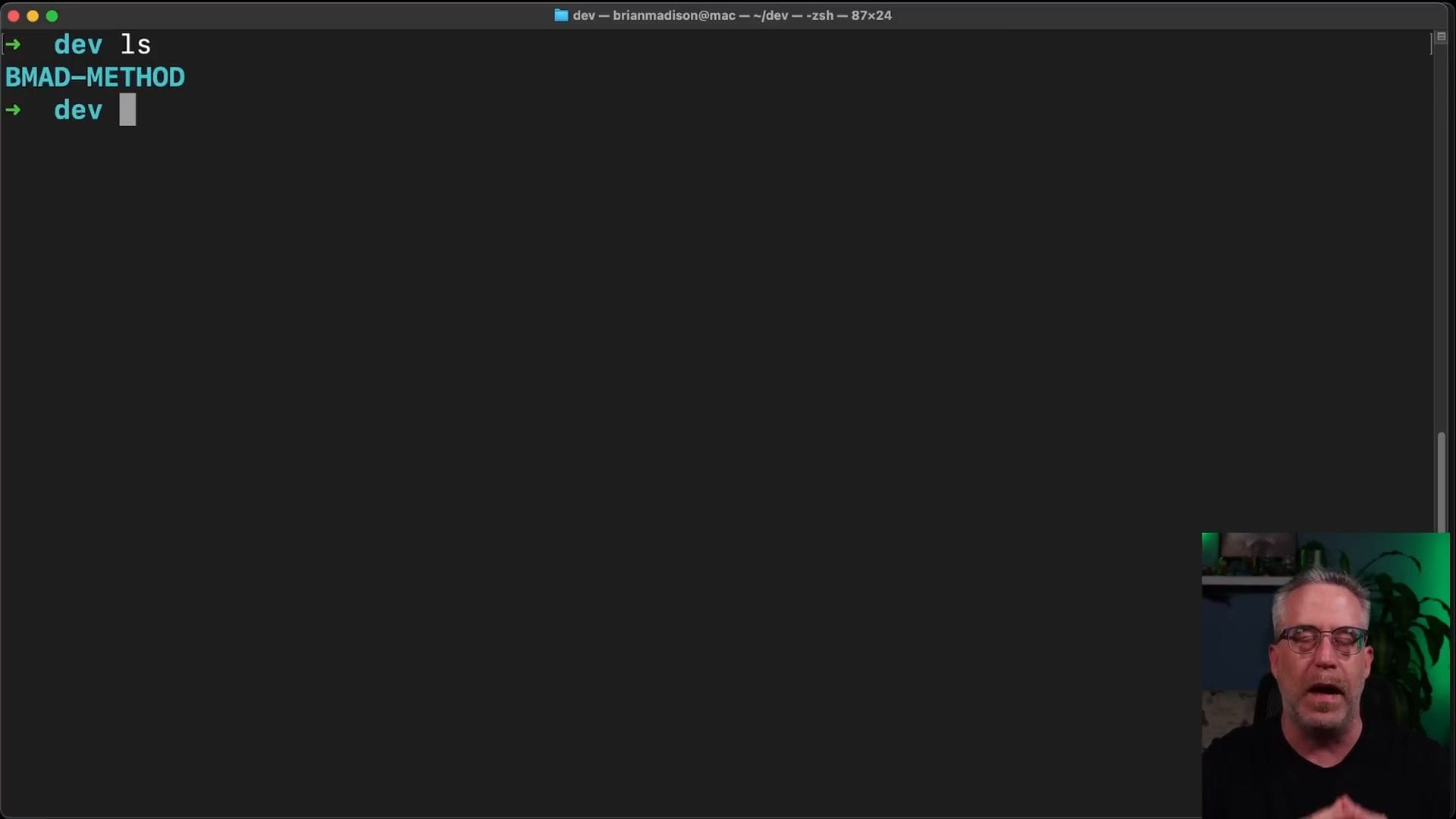Click the 87×24 size text in title
This screenshot has width=1456, height=819.
point(871,15)
